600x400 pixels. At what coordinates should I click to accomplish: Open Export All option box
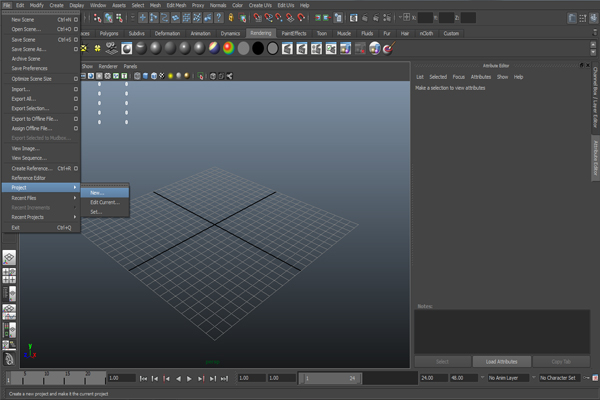click(76, 99)
